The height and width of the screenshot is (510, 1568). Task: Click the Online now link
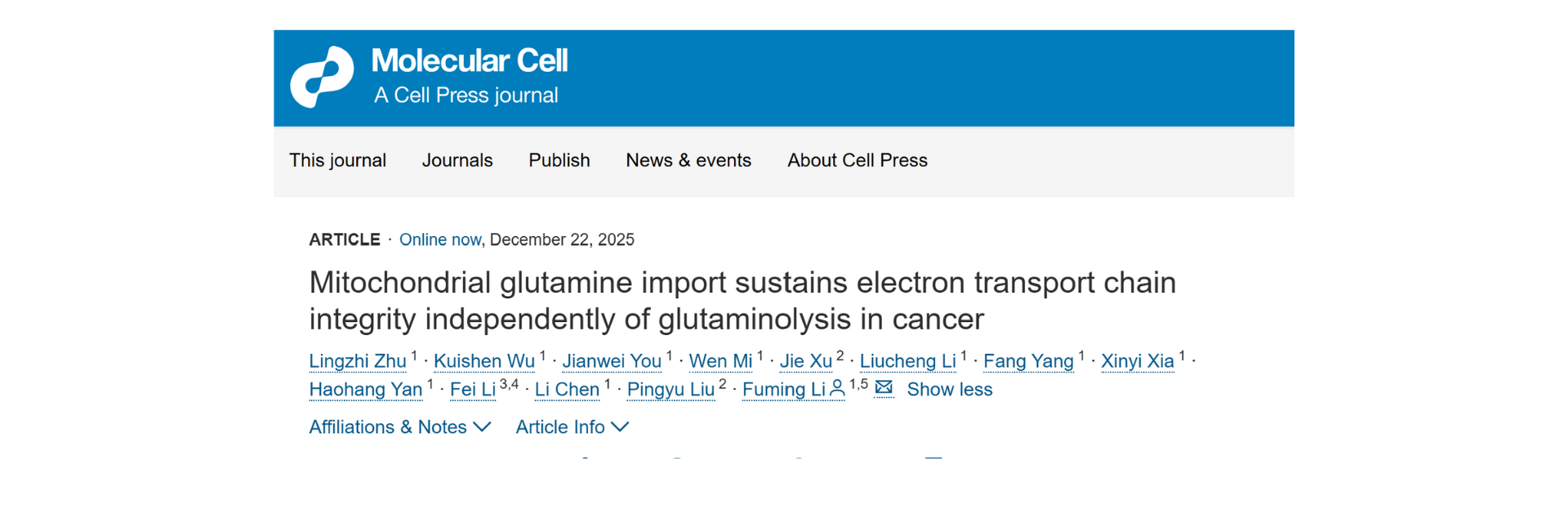439,239
